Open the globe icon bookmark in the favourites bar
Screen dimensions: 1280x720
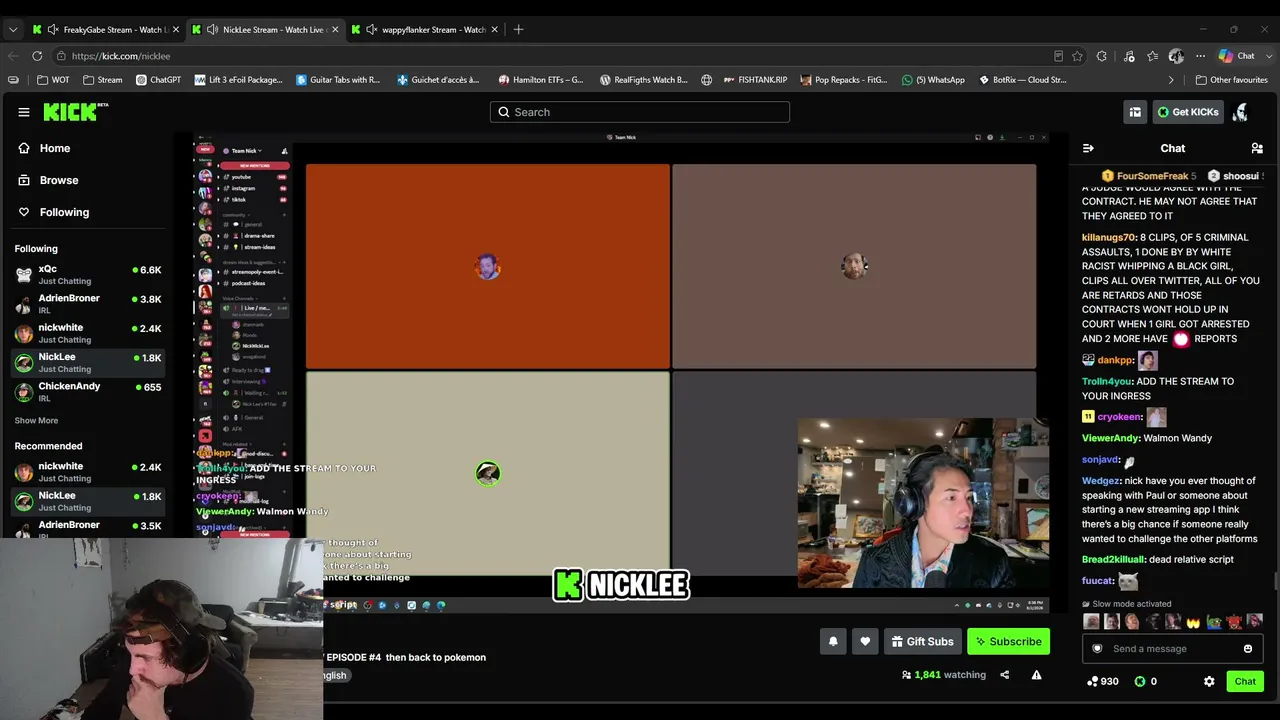click(x=706, y=80)
